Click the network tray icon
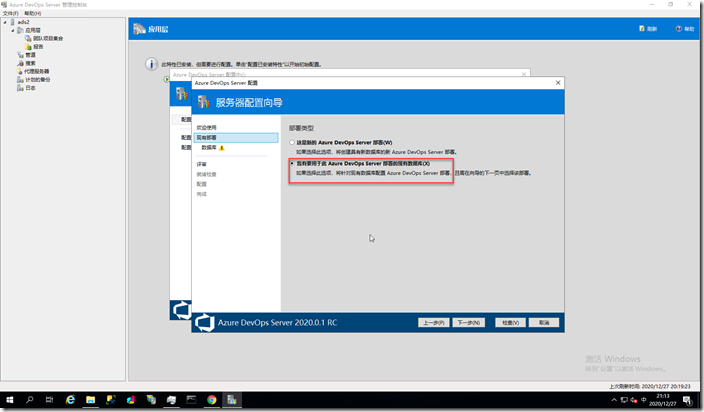This screenshot has width=704, height=412. pos(624,400)
